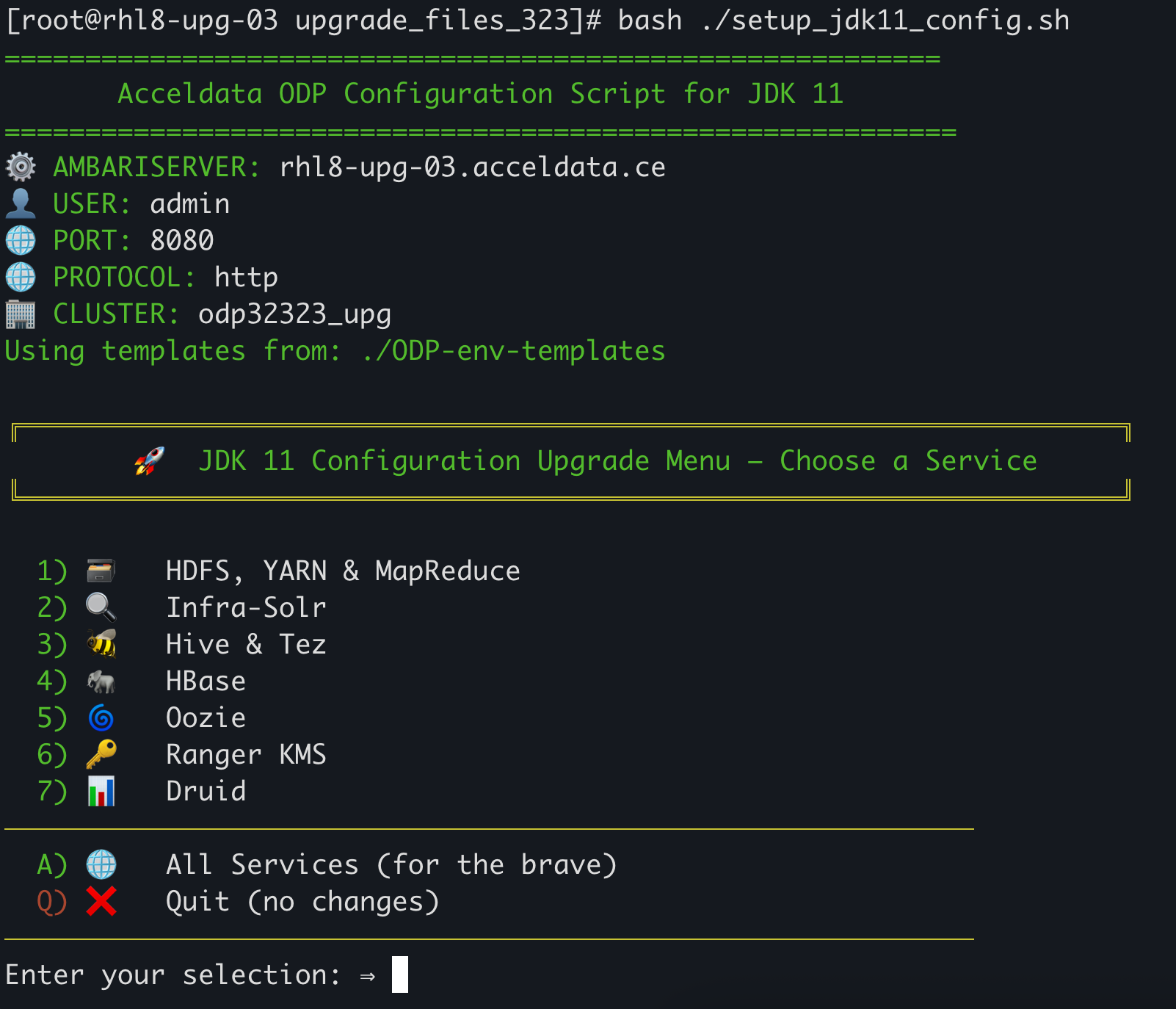This screenshot has height=1009, width=1176.
Task: Click the gear icon next to AMBARISERVER
Action: click(21, 167)
